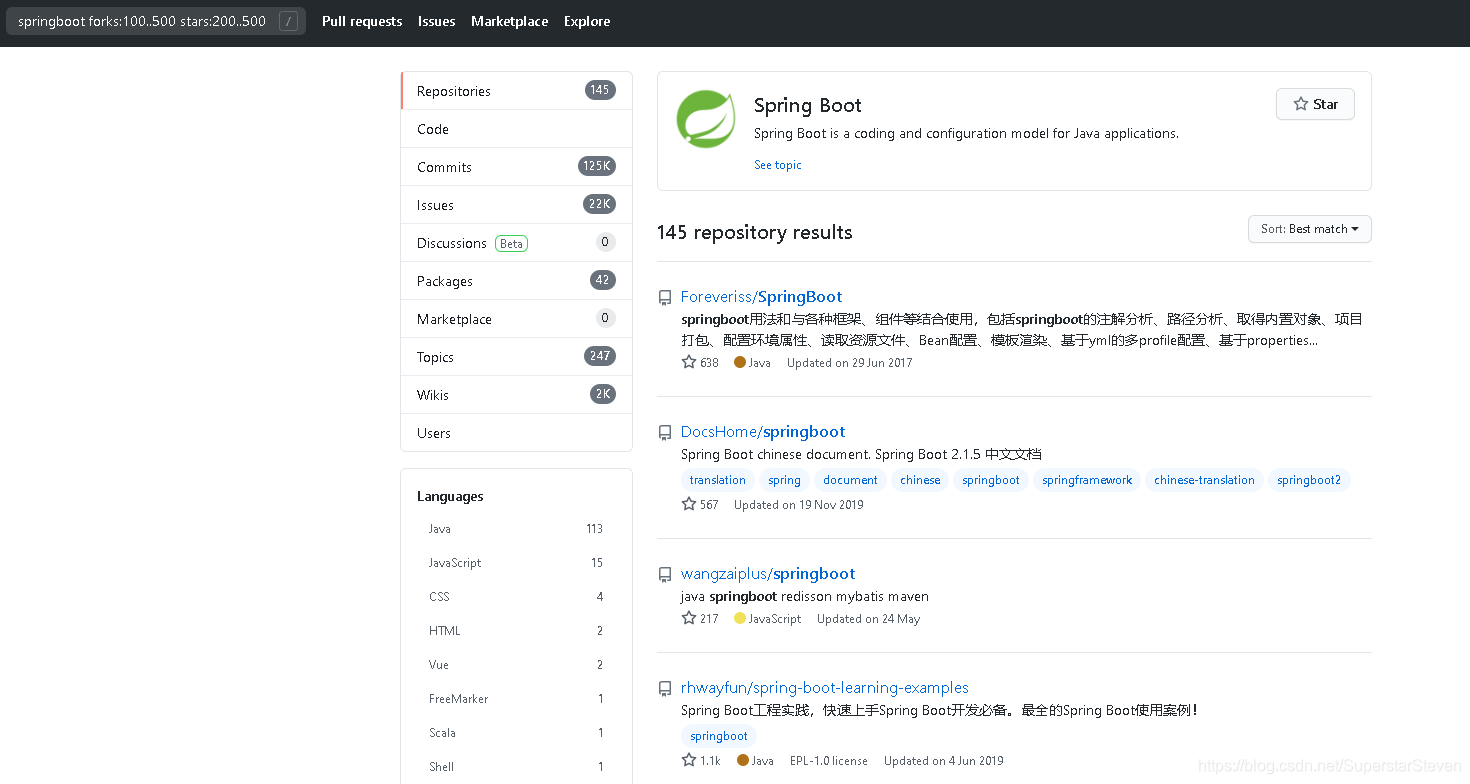Click the Spring Boot leaf logo
This screenshot has width=1470, height=784.
(706, 119)
